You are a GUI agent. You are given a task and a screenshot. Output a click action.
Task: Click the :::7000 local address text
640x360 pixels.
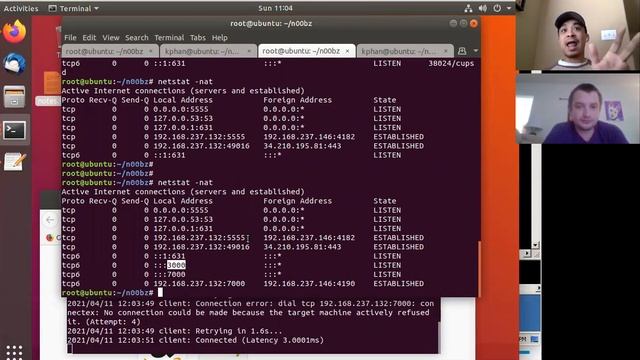click(x=169, y=274)
